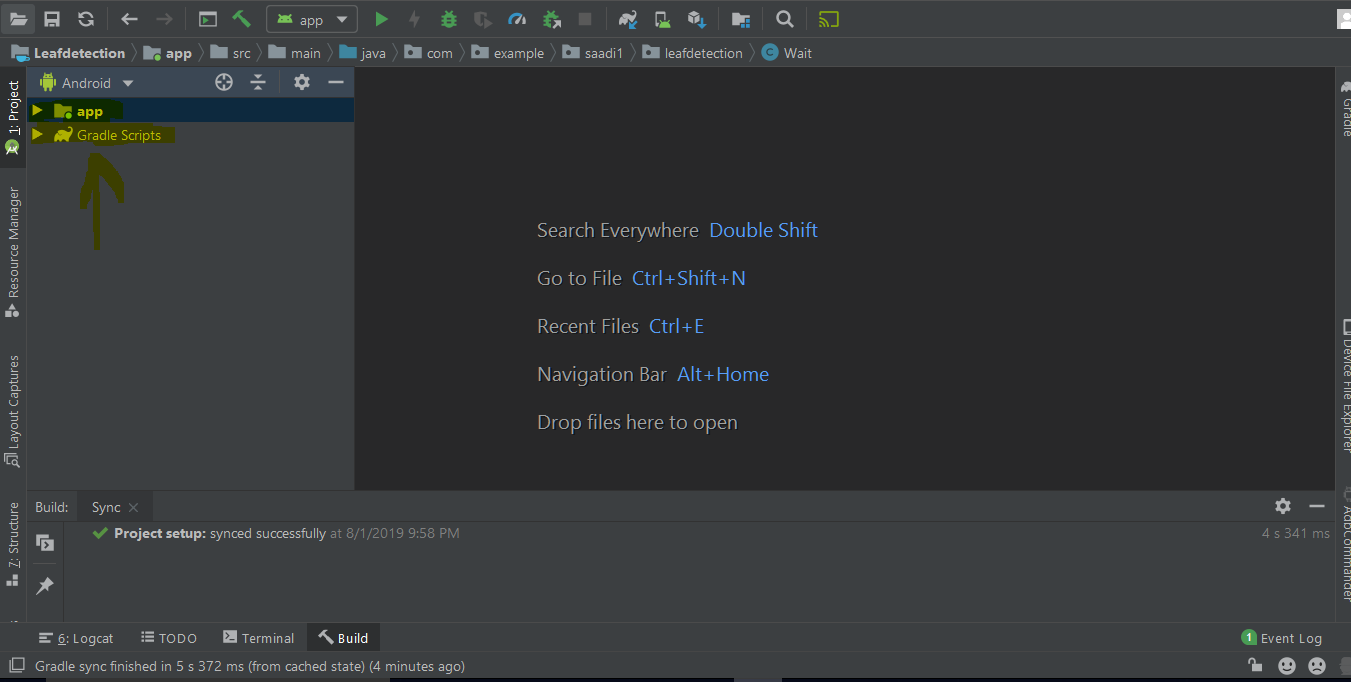
Task: Launch the SDK Manager icon
Action: (x=693, y=18)
